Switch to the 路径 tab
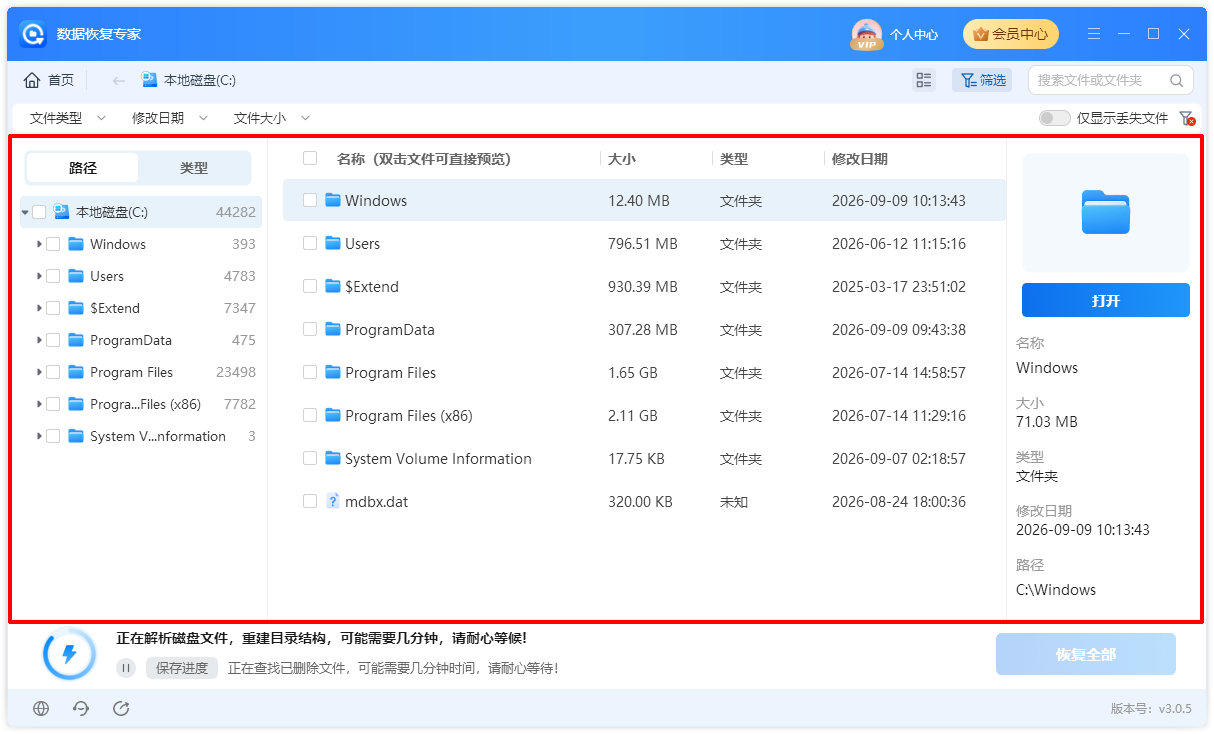The width and height of the screenshot is (1214, 734). click(83, 168)
